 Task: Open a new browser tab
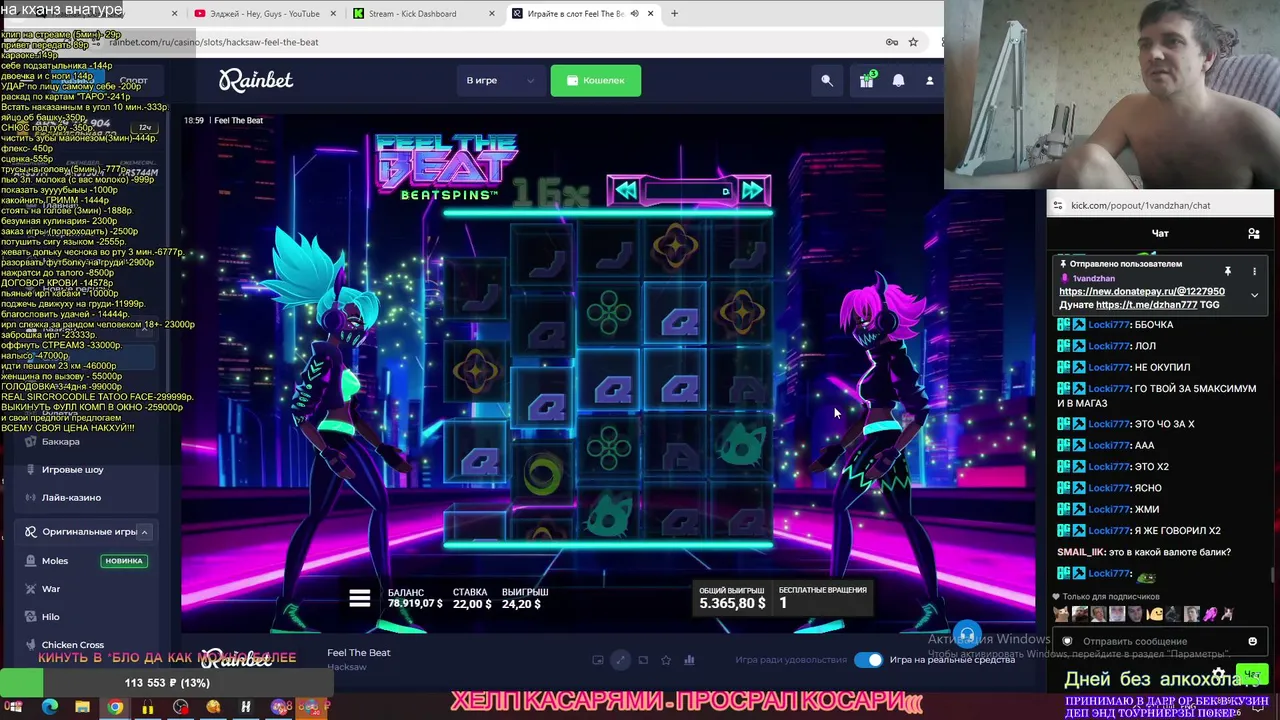pos(674,14)
